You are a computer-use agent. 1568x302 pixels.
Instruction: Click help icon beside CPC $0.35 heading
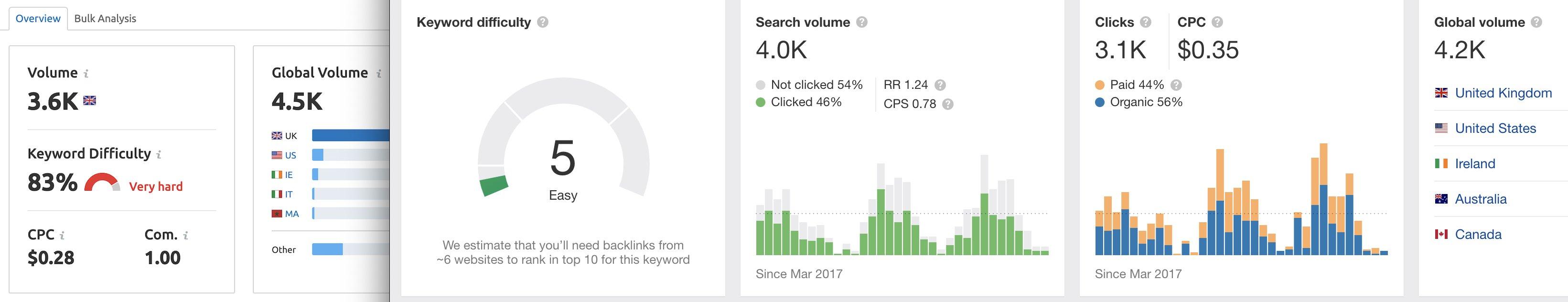click(x=1217, y=22)
